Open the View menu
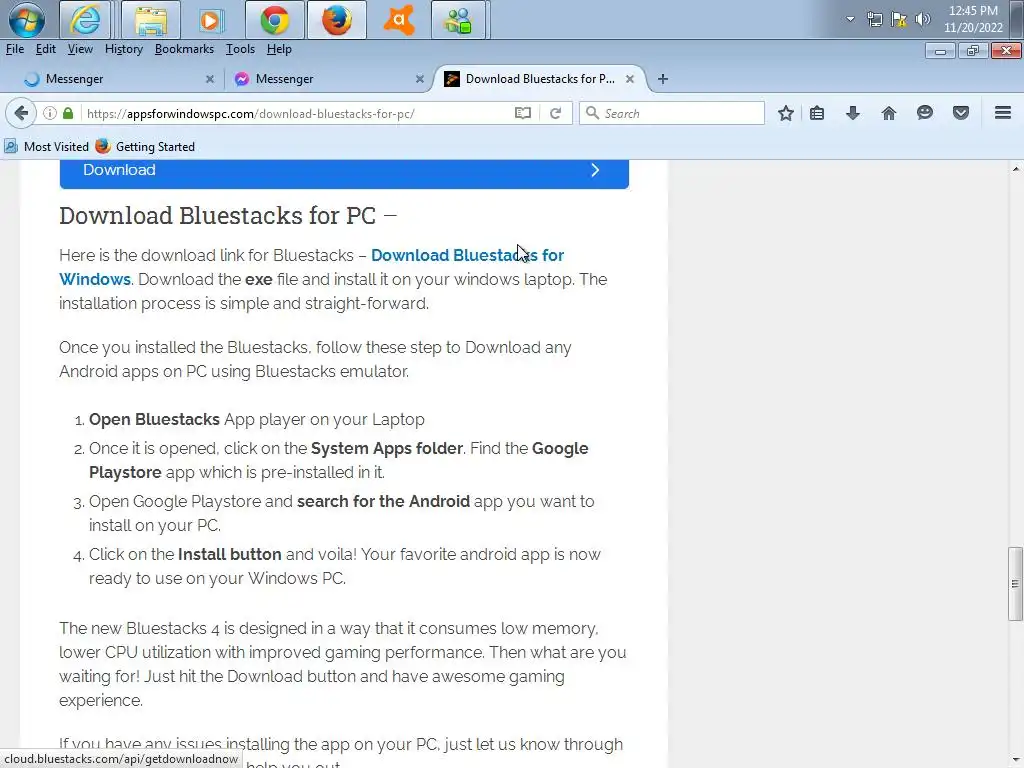The width and height of the screenshot is (1024, 768). point(80,49)
